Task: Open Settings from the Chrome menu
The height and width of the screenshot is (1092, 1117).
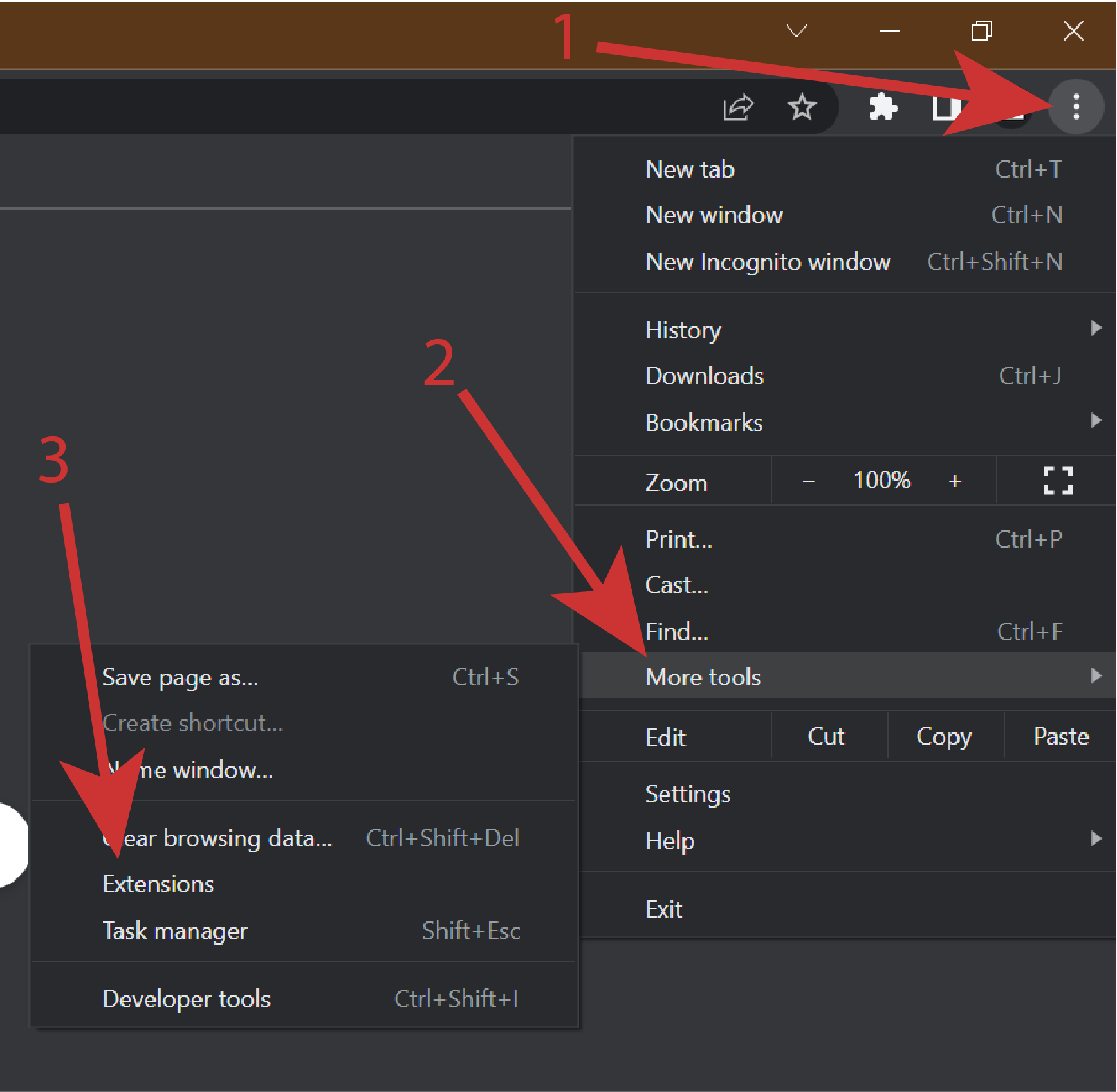Action: (x=688, y=794)
